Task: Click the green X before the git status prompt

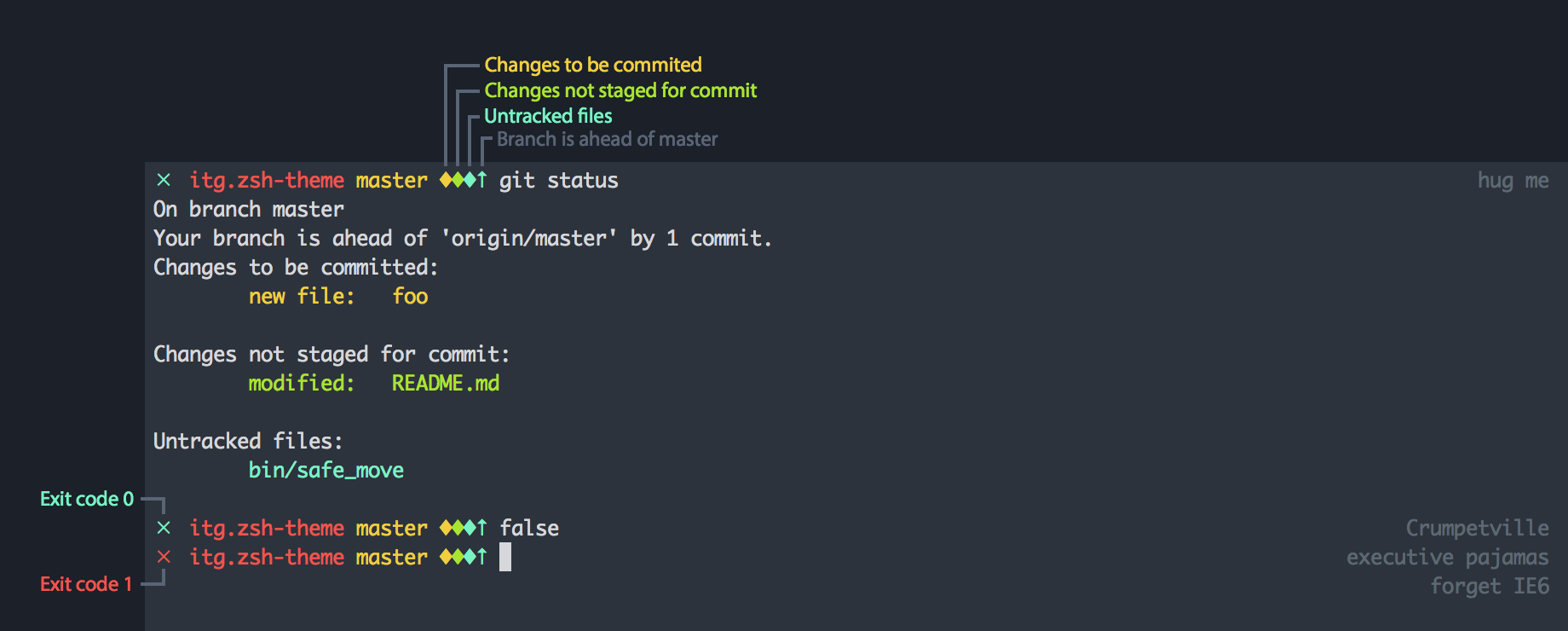Action: 164,180
